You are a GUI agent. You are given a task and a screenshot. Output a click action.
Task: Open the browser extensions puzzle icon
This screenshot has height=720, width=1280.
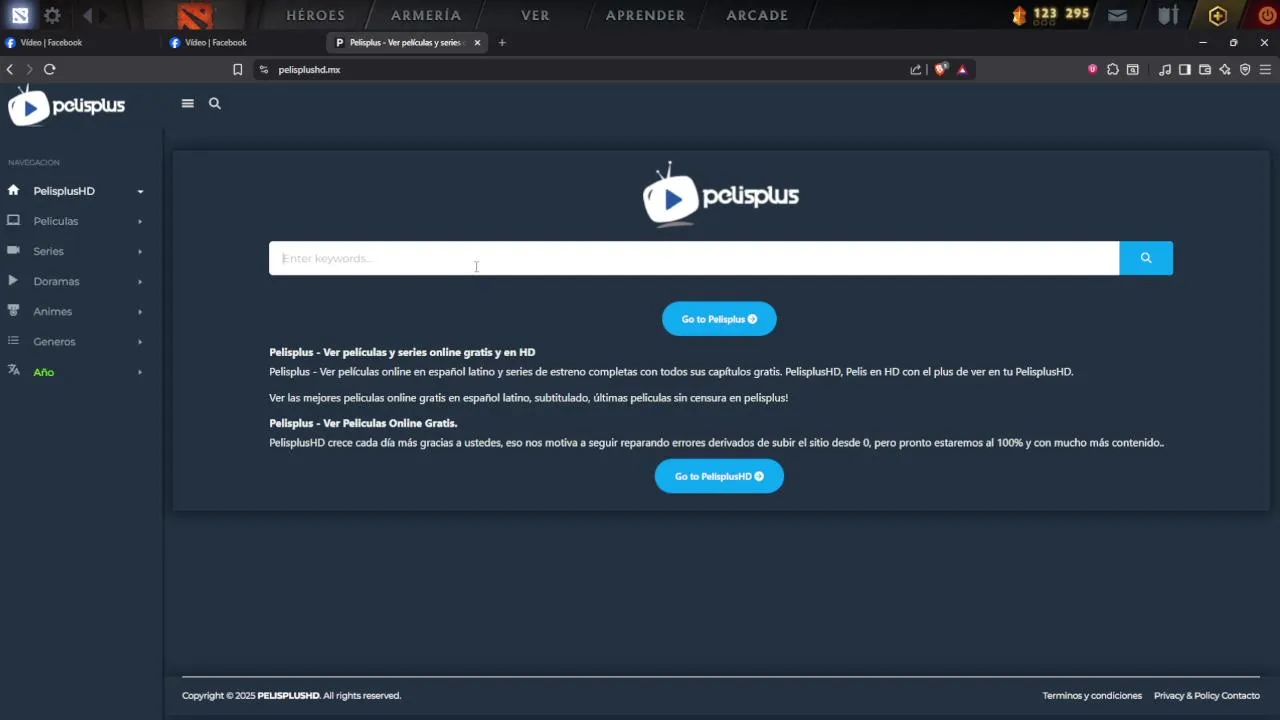point(1113,70)
